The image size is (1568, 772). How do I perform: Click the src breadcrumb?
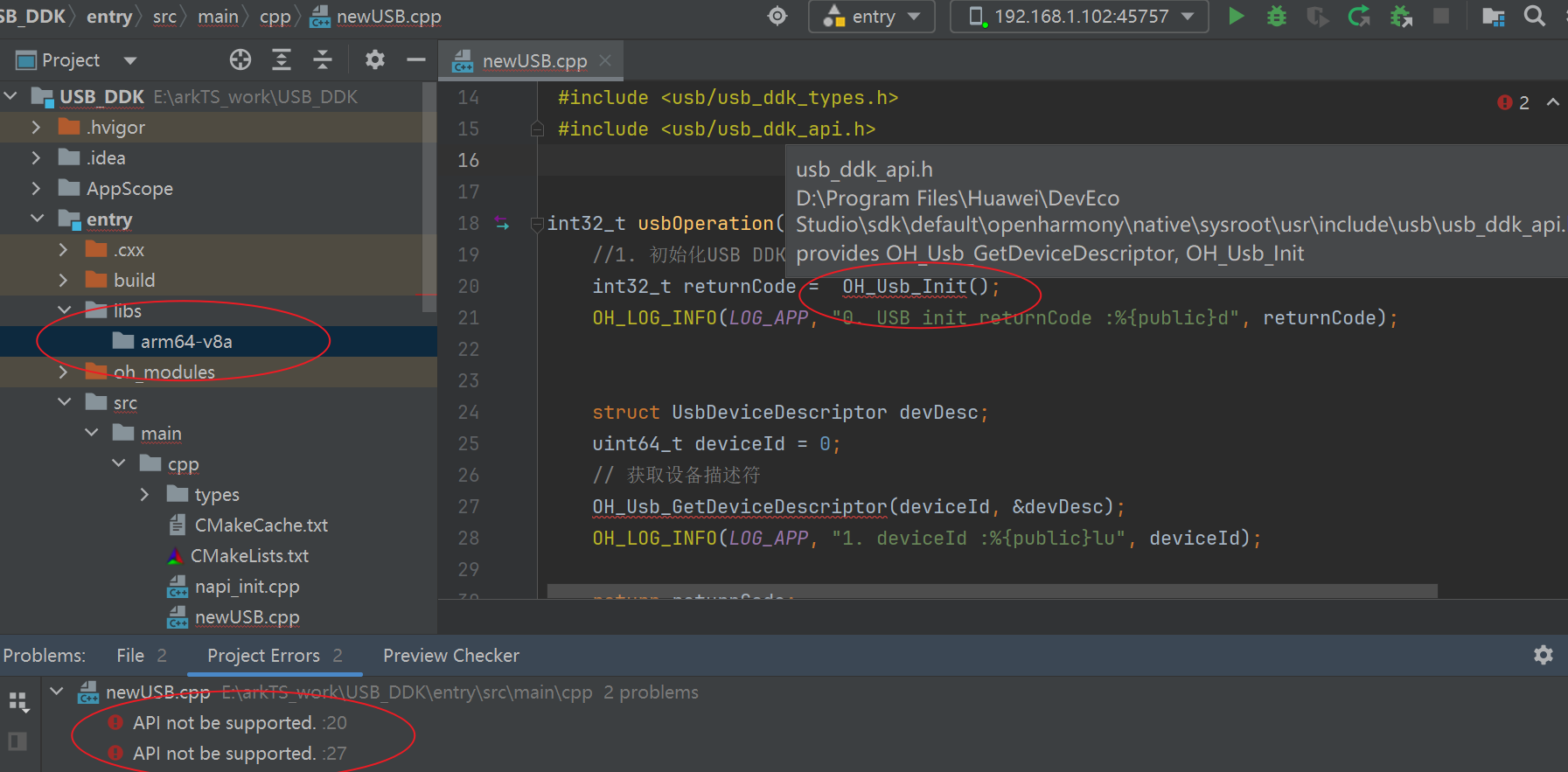coord(164,16)
